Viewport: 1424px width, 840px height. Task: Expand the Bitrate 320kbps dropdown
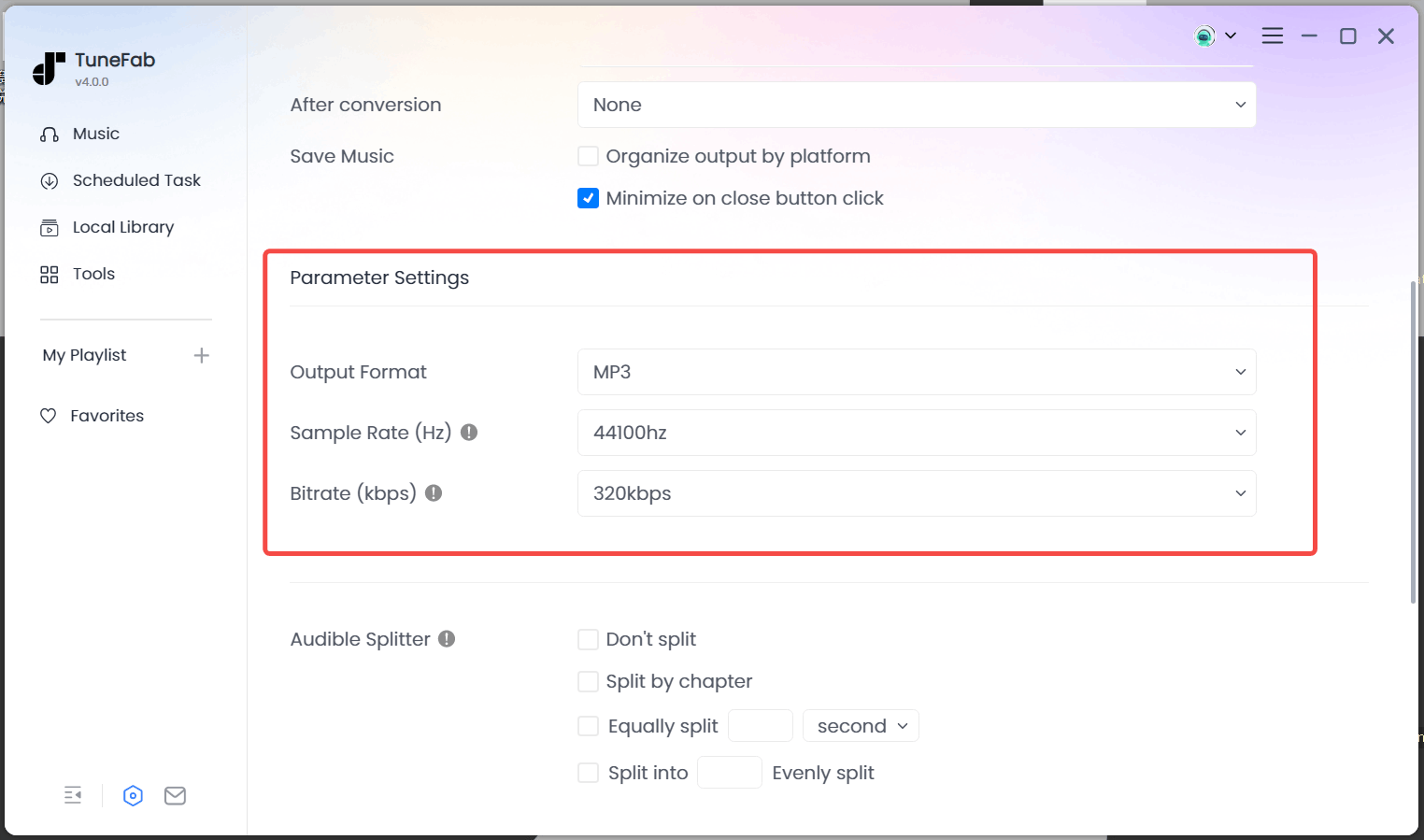pos(916,493)
